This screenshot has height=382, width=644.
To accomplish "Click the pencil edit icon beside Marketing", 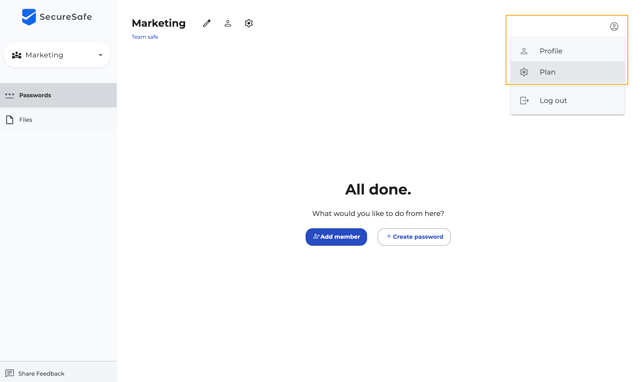I will (x=207, y=23).
